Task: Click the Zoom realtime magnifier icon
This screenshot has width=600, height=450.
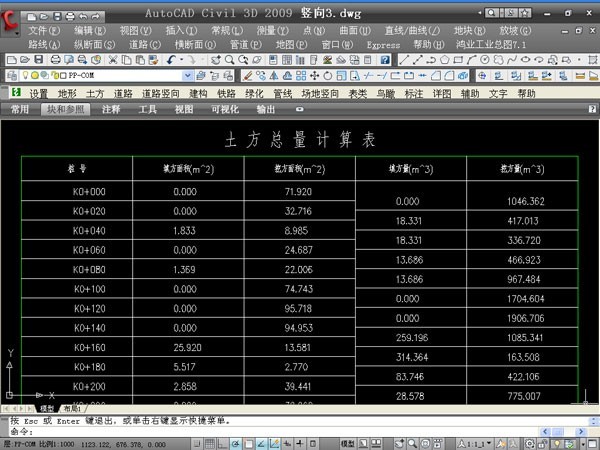Action: click(229, 60)
